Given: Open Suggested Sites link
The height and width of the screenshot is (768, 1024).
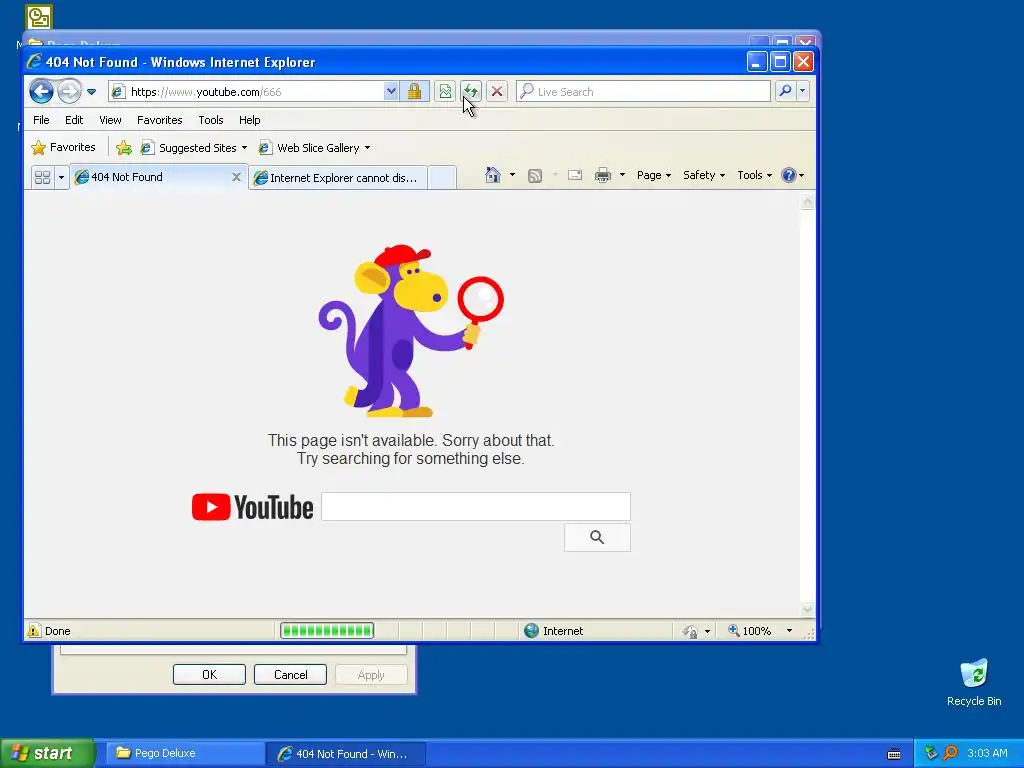Looking at the screenshot, I should pos(194,148).
